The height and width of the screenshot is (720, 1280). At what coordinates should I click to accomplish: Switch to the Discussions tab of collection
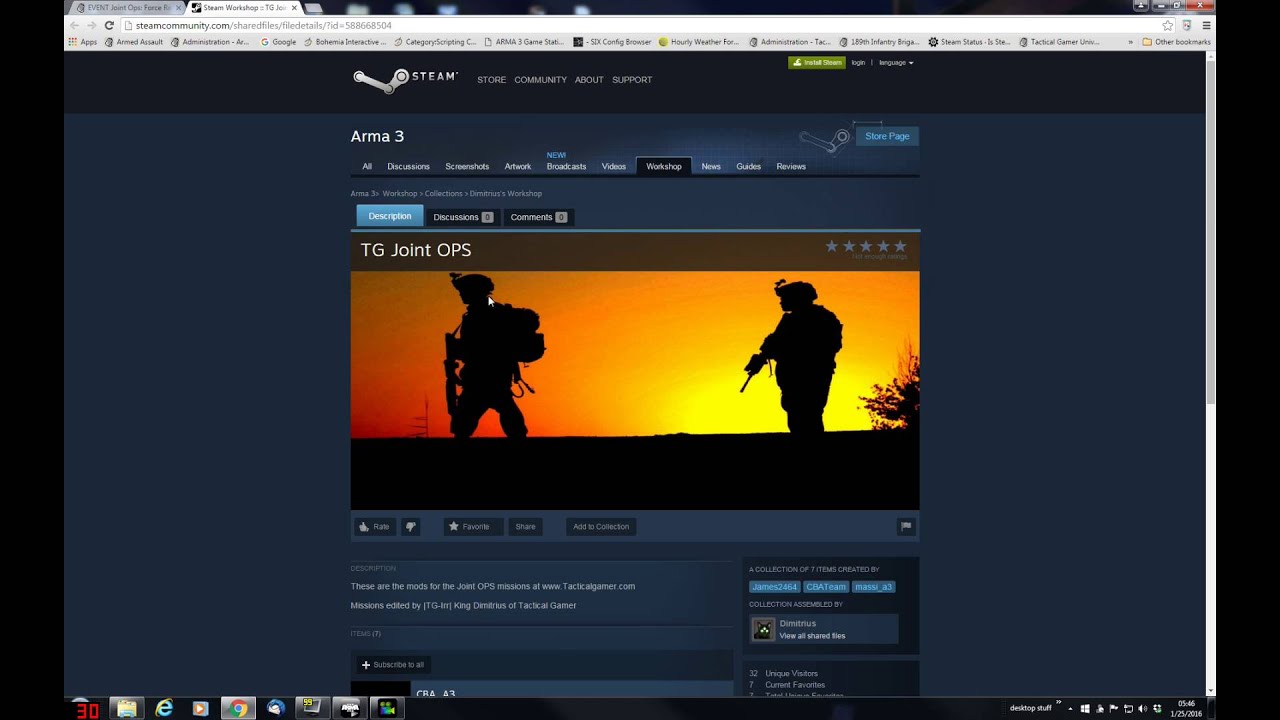tap(463, 217)
